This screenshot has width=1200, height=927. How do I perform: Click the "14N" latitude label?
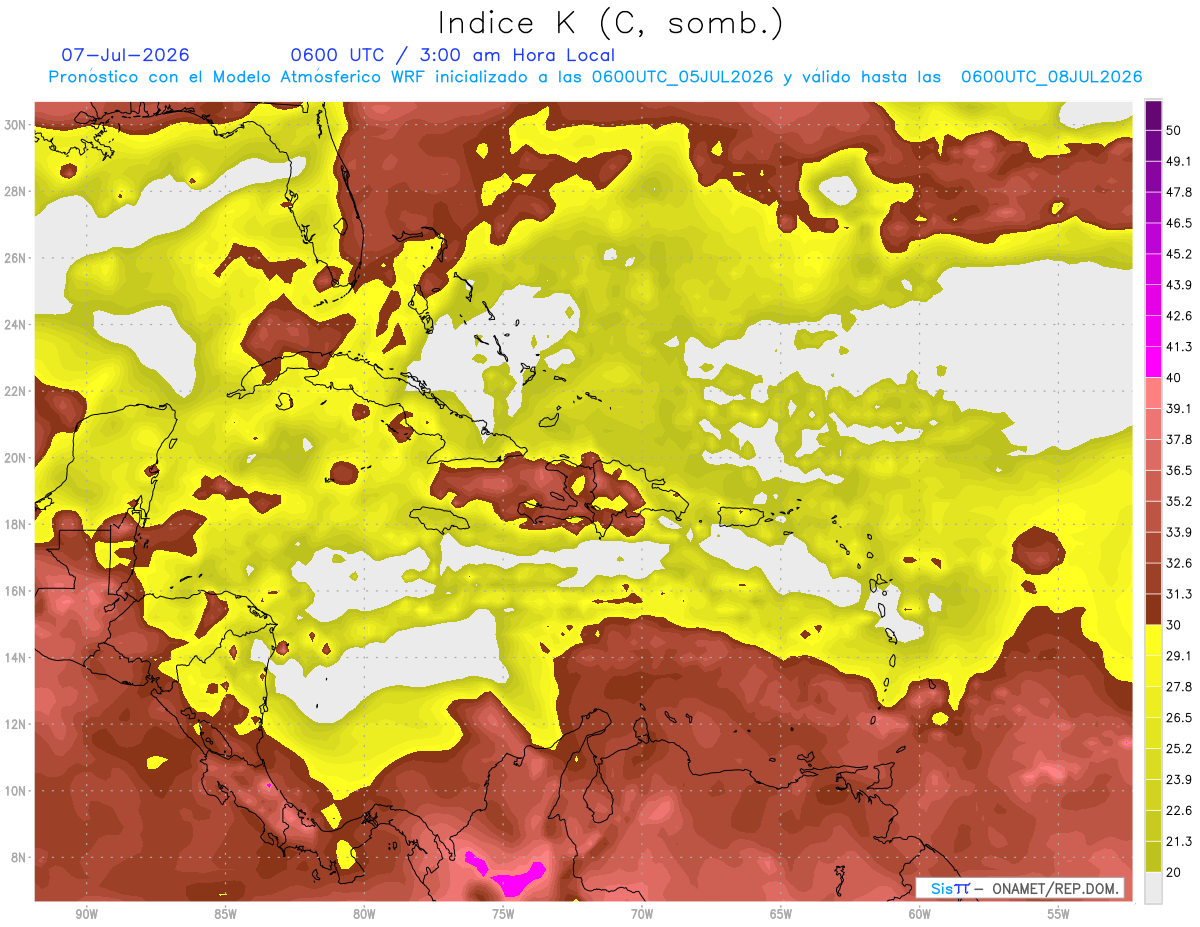pos(15,657)
